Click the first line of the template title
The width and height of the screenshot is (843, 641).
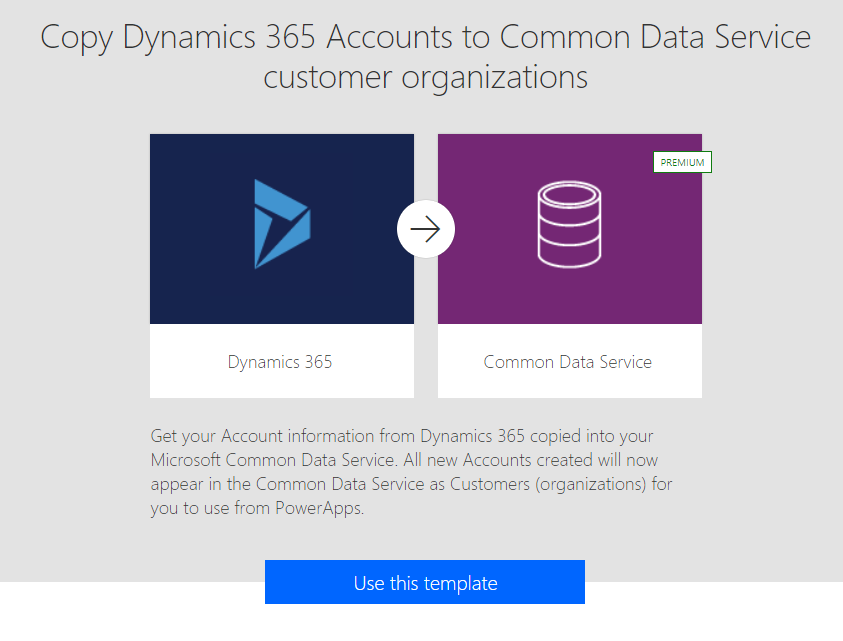point(425,38)
